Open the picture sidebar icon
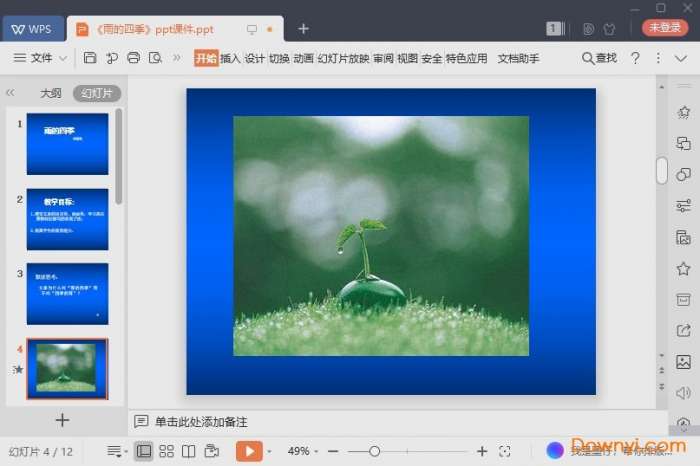This screenshot has height=466, width=700. point(683,362)
